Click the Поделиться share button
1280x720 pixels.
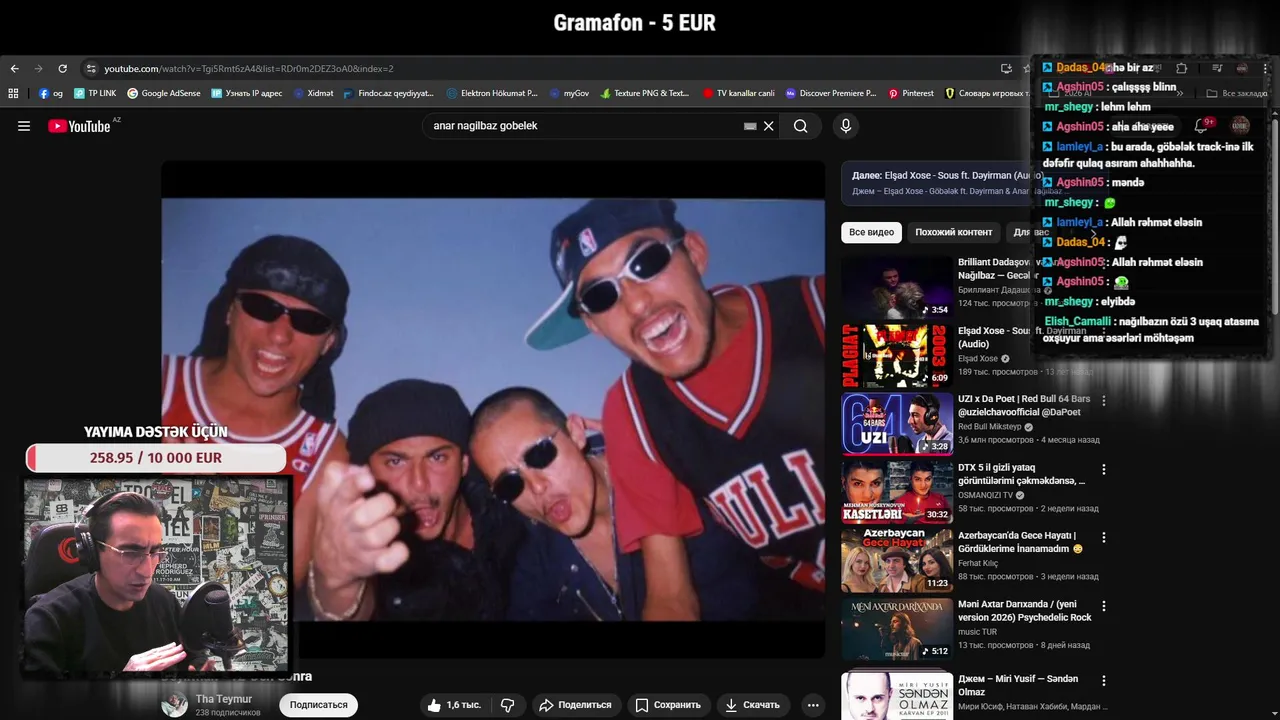click(x=575, y=705)
